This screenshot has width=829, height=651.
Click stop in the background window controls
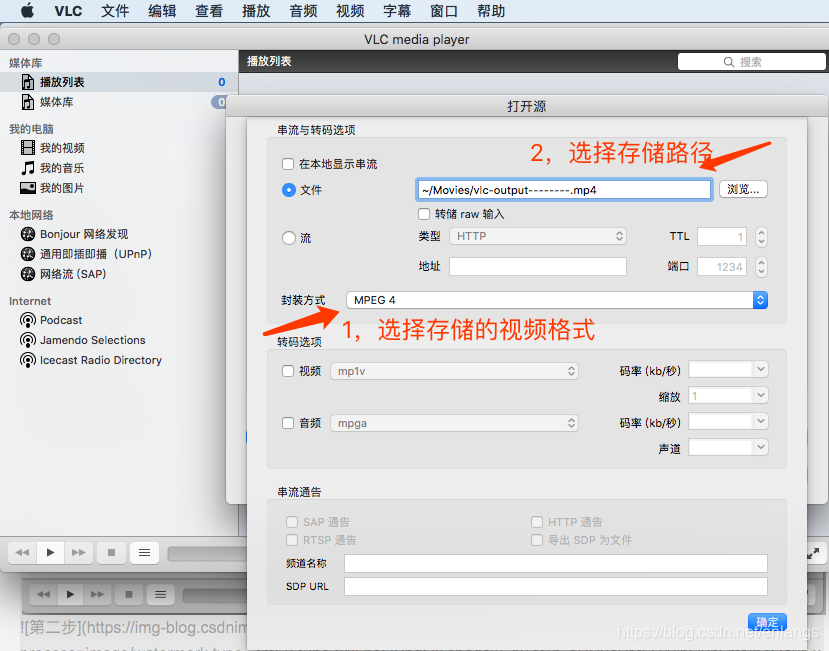click(x=128, y=594)
